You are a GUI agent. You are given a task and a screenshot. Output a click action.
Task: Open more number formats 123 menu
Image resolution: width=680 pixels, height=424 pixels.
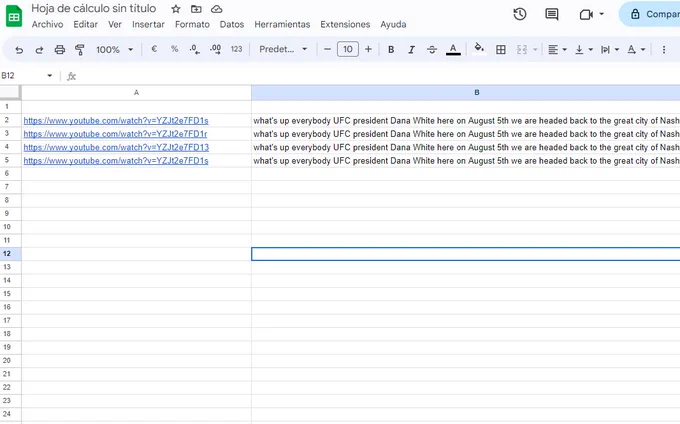coord(236,49)
